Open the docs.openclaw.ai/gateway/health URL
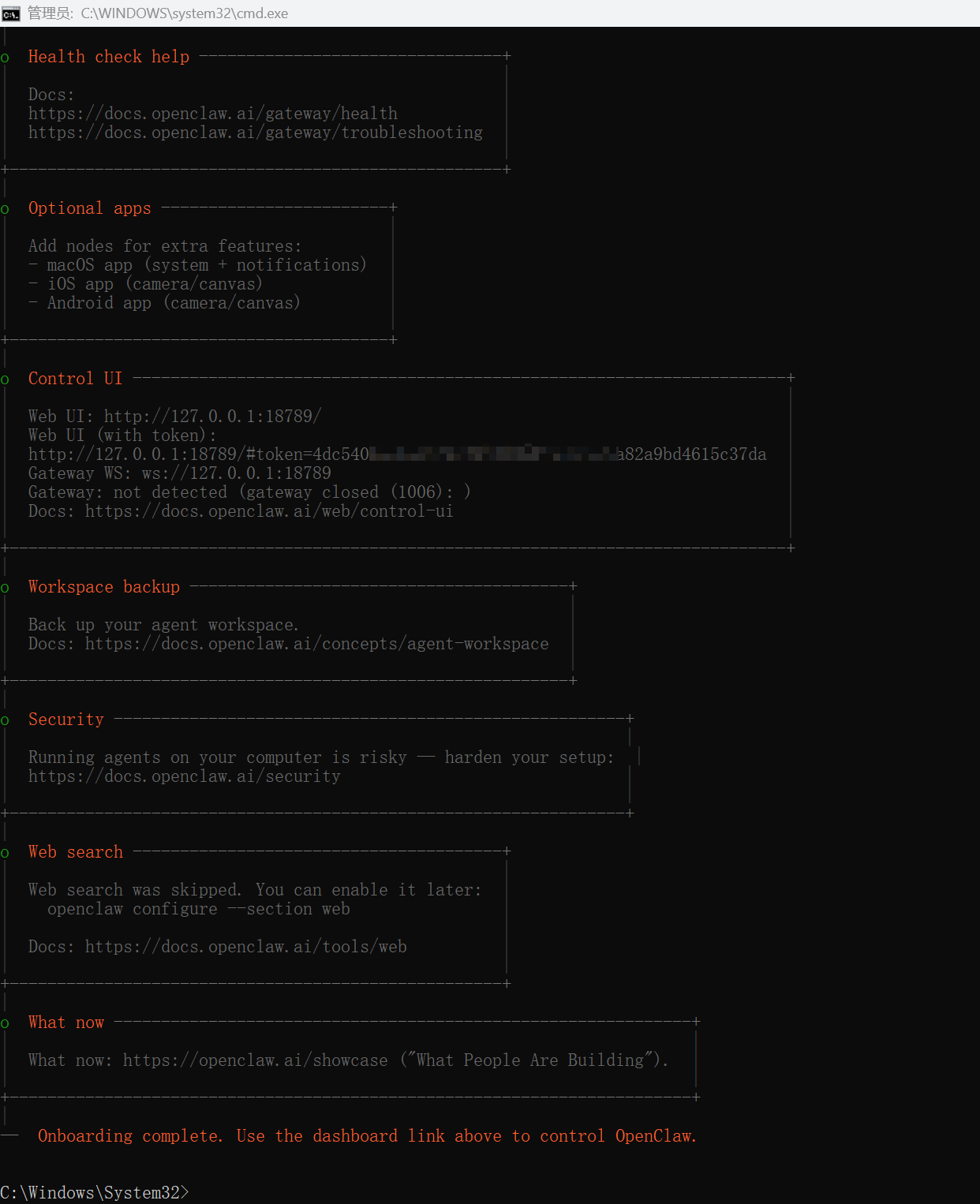 pos(213,114)
